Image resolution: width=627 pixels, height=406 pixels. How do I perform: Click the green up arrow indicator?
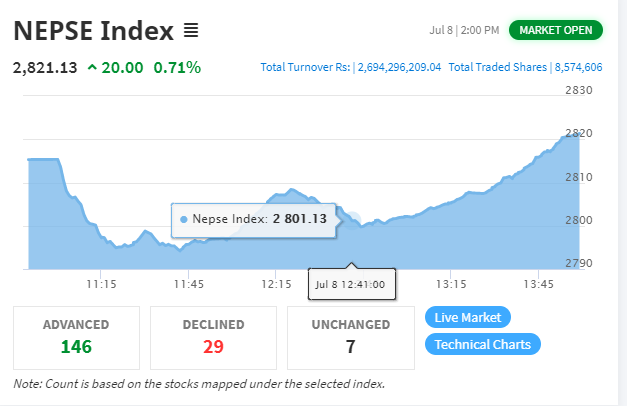coord(92,68)
